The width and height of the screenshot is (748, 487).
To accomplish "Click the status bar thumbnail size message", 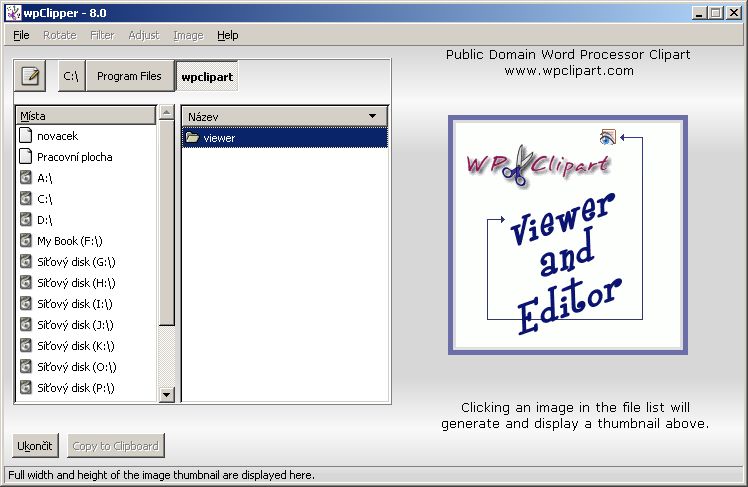I will pyautogui.click(x=161, y=475).
